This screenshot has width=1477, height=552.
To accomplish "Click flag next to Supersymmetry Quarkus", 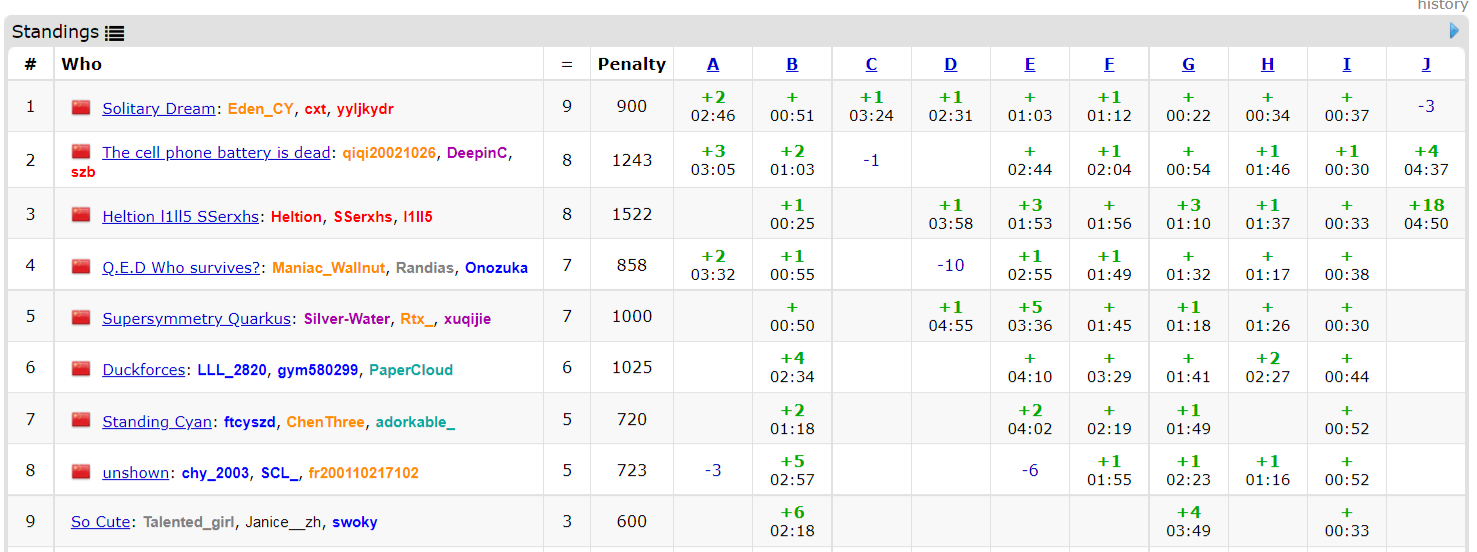I will [81, 318].
